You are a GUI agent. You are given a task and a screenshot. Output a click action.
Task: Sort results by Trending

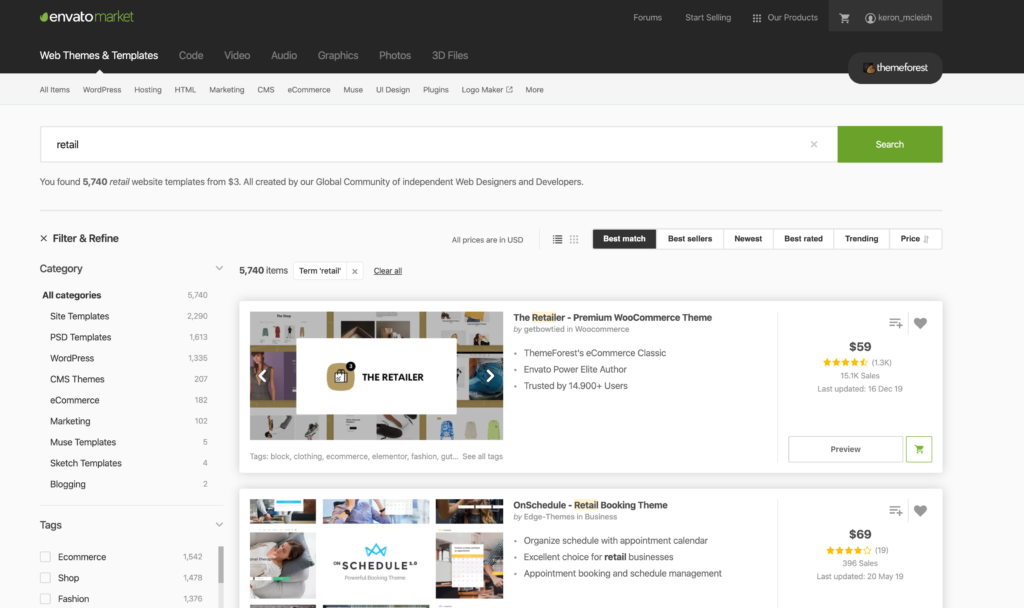point(861,239)
